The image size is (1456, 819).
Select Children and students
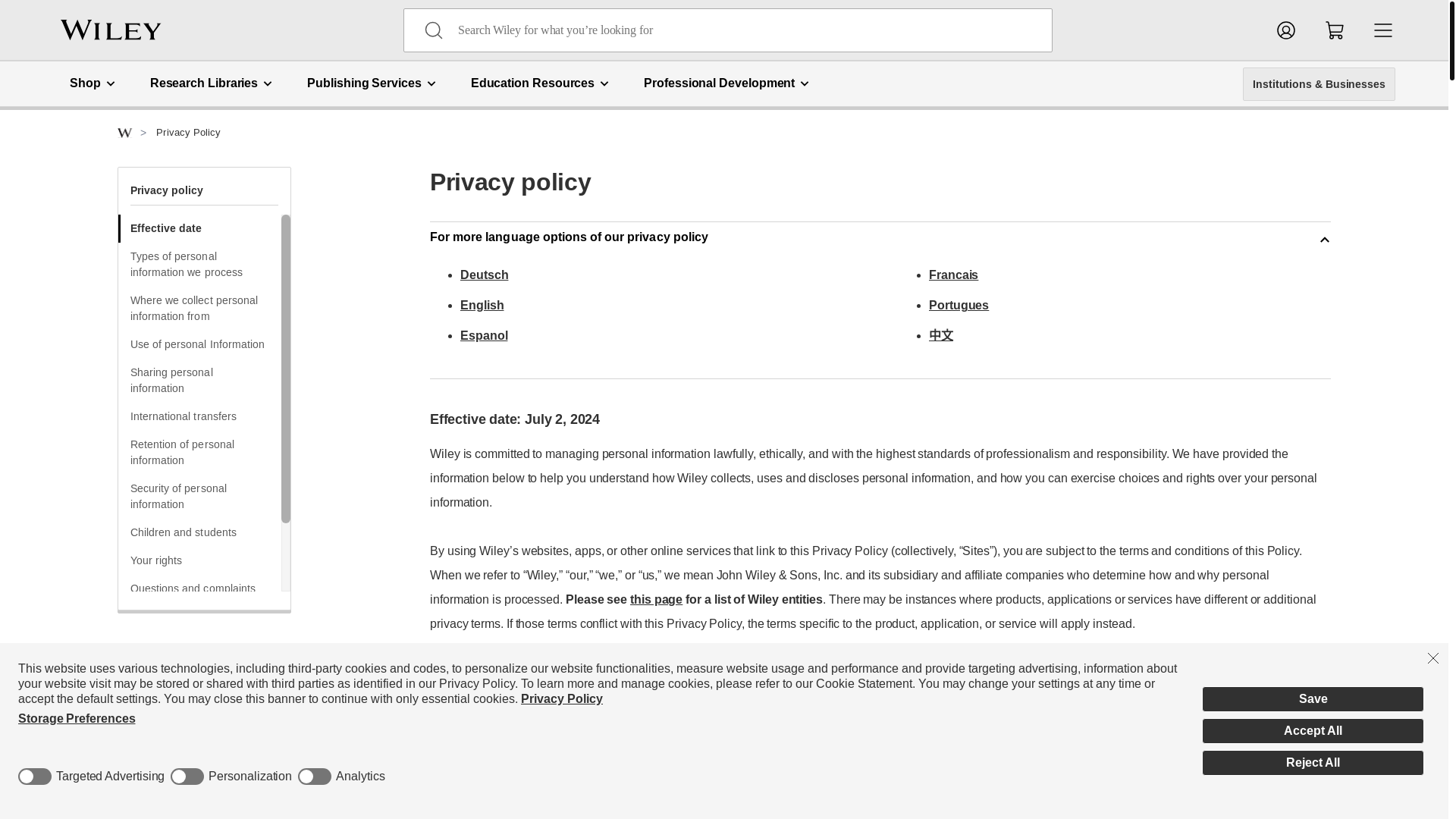coord(184,532)
